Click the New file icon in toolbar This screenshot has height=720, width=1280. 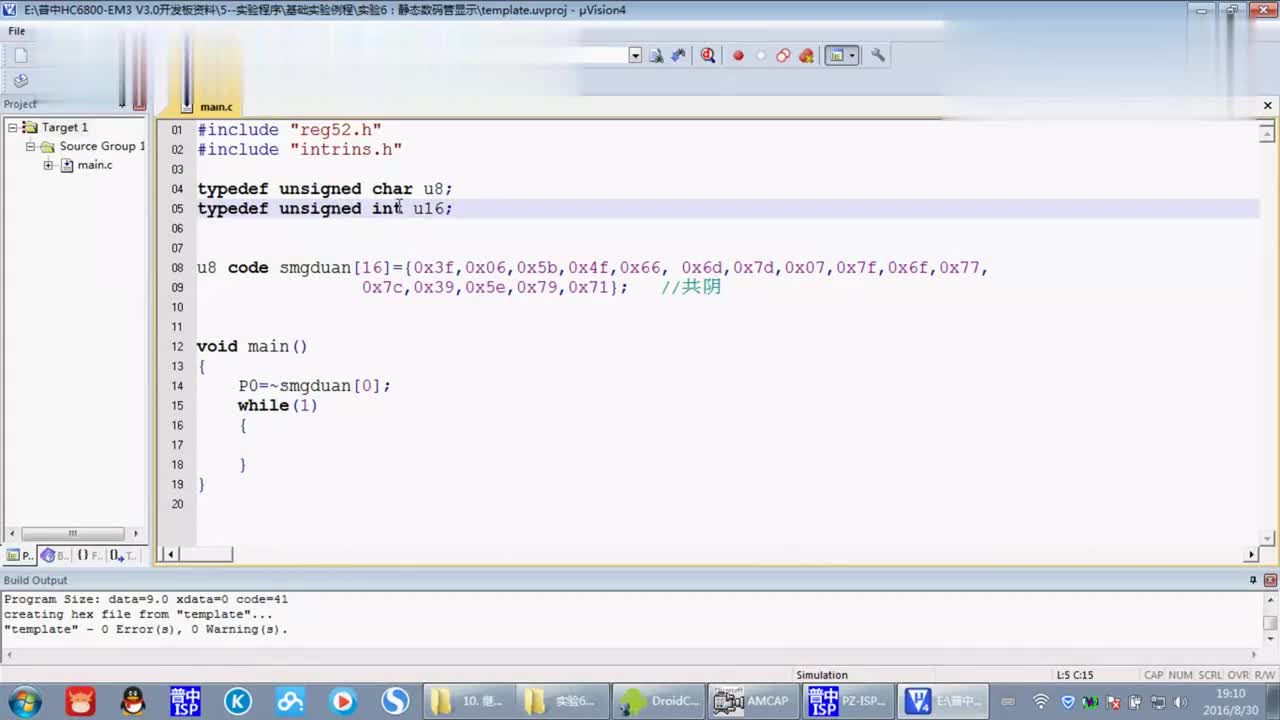pos(21,56)
